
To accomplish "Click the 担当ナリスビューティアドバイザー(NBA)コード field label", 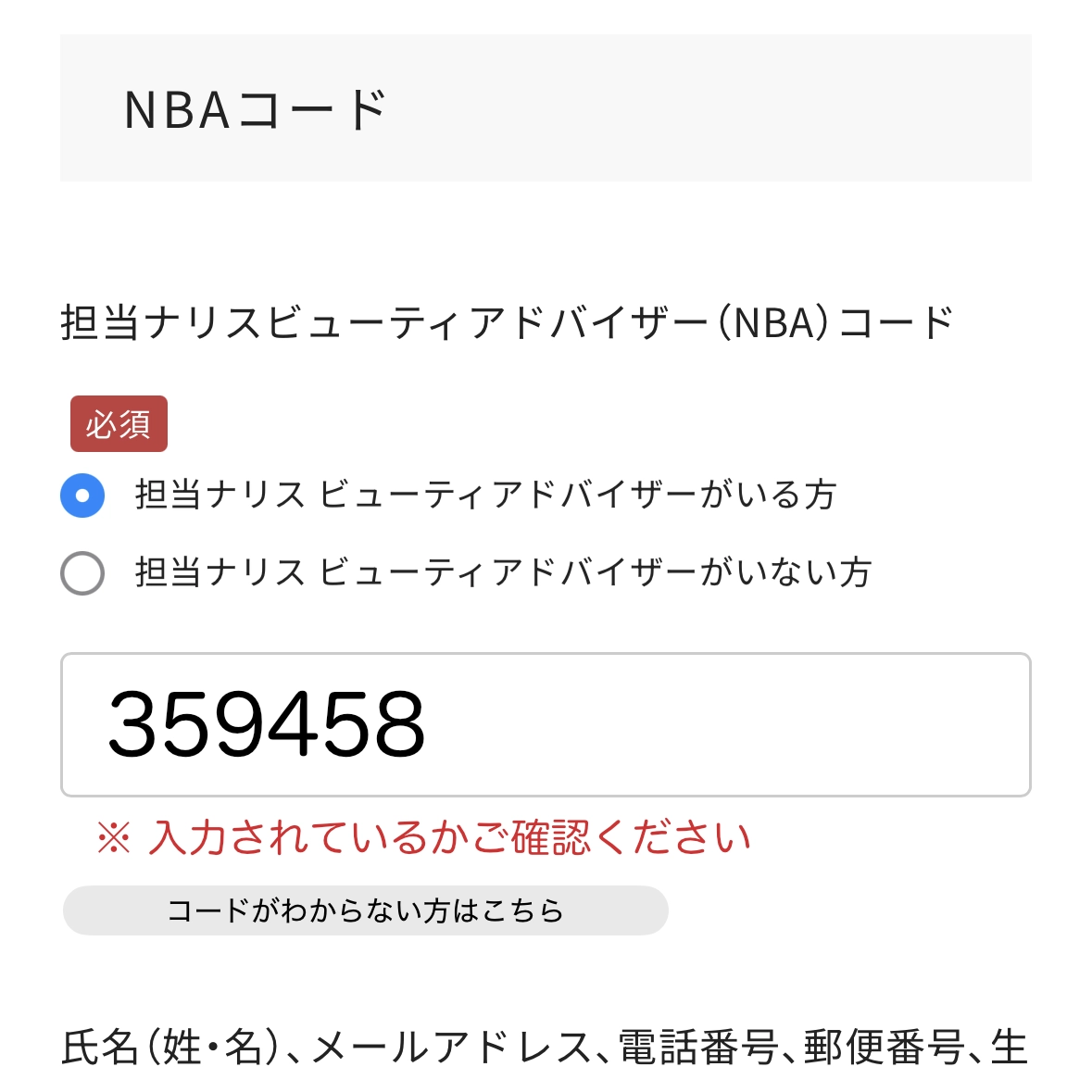I will (x=507, y=323).
